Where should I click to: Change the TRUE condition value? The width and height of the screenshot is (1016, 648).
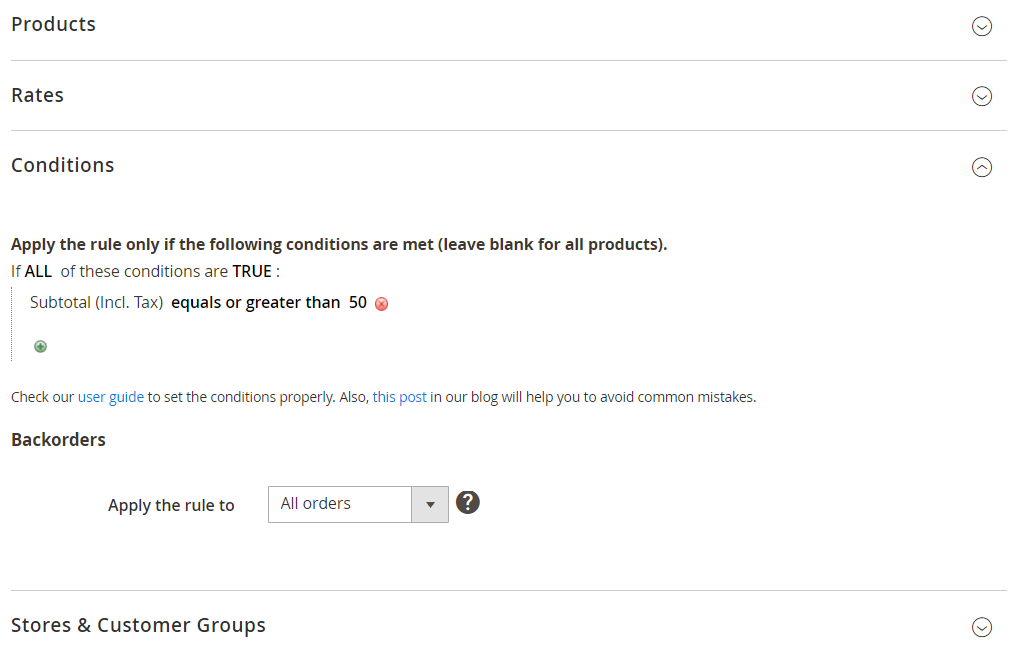pos(252,272)
